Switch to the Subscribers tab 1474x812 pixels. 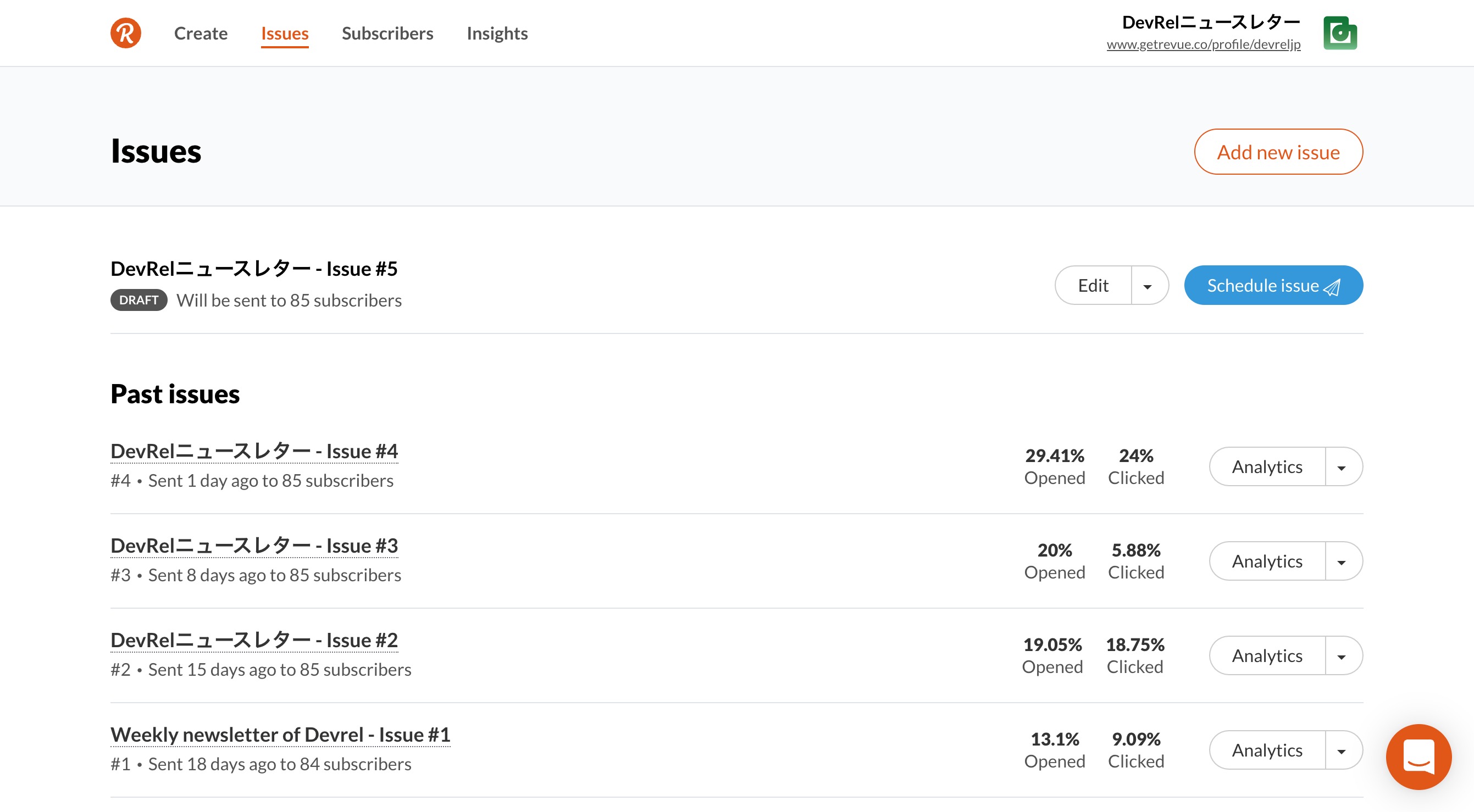(x=387, y=33)
